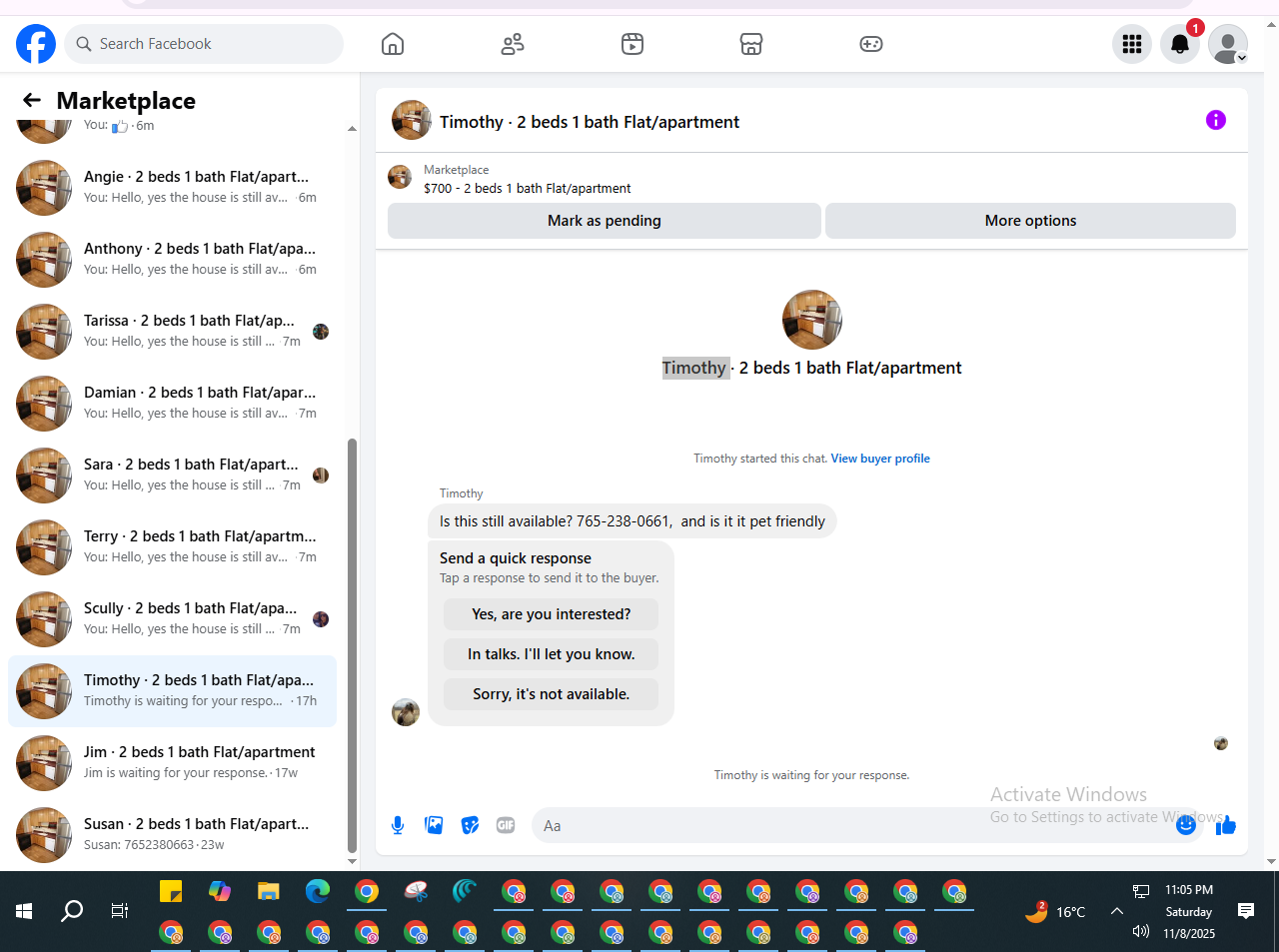
Task: Open the More options button
Action: point(1030,221)
